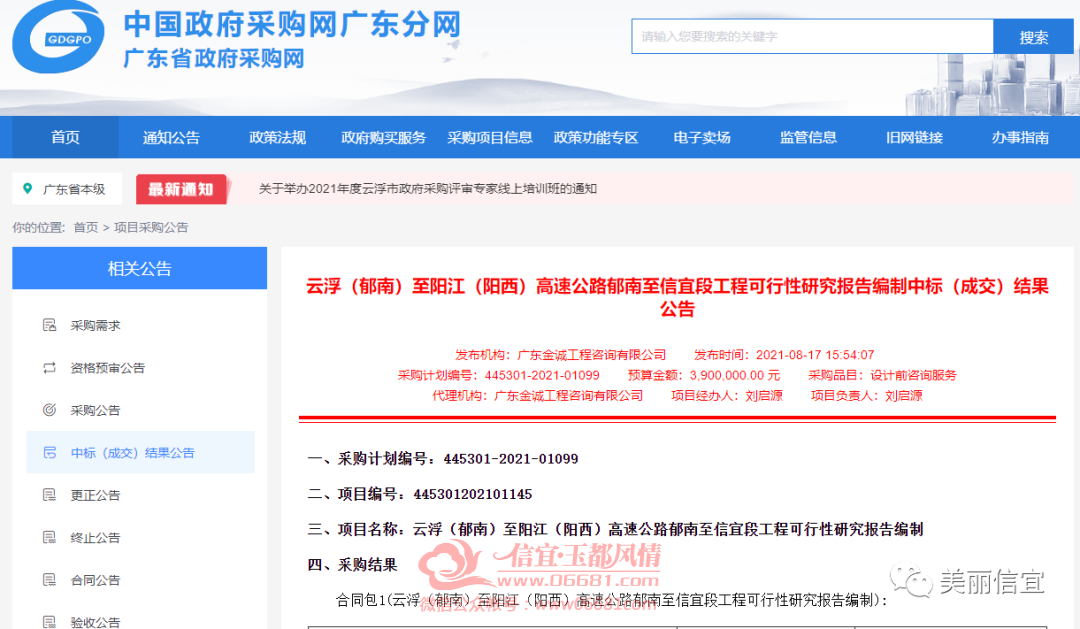1080x629 pixels.
Task: Click the 中标（成交）结果公告 sidebar icon
Action: point(50,453)
